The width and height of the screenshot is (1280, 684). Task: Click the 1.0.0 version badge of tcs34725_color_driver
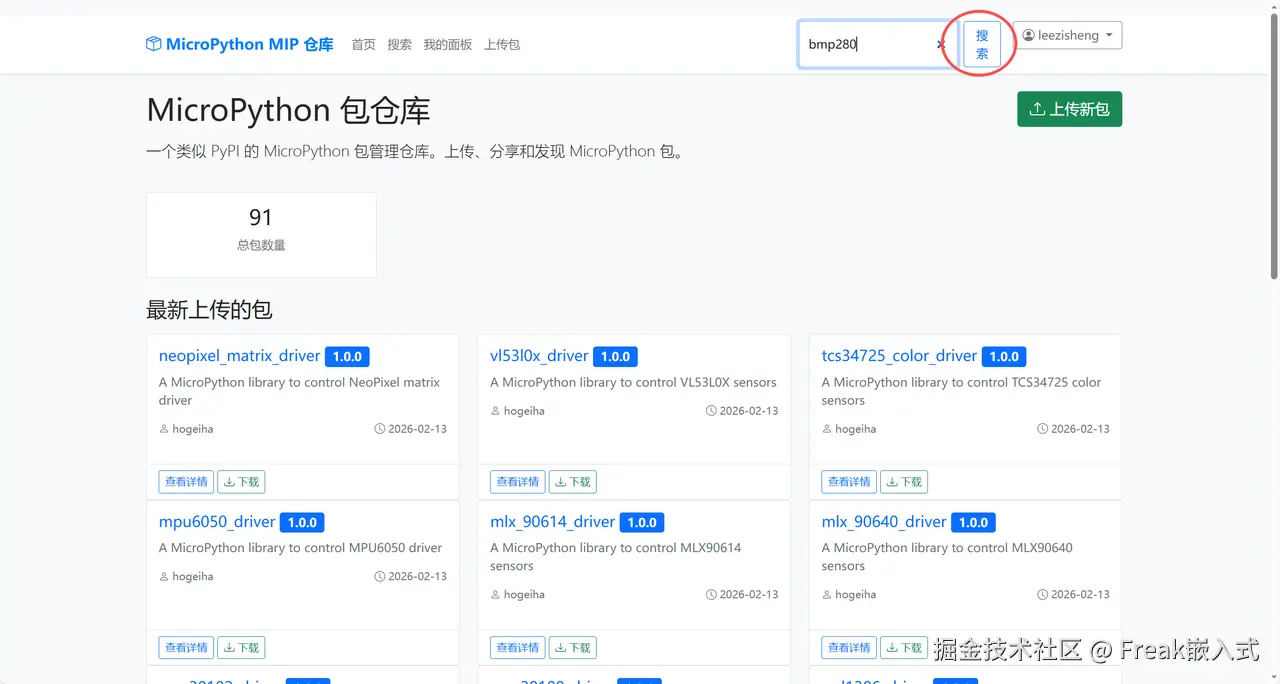(x=1004, y=357)
